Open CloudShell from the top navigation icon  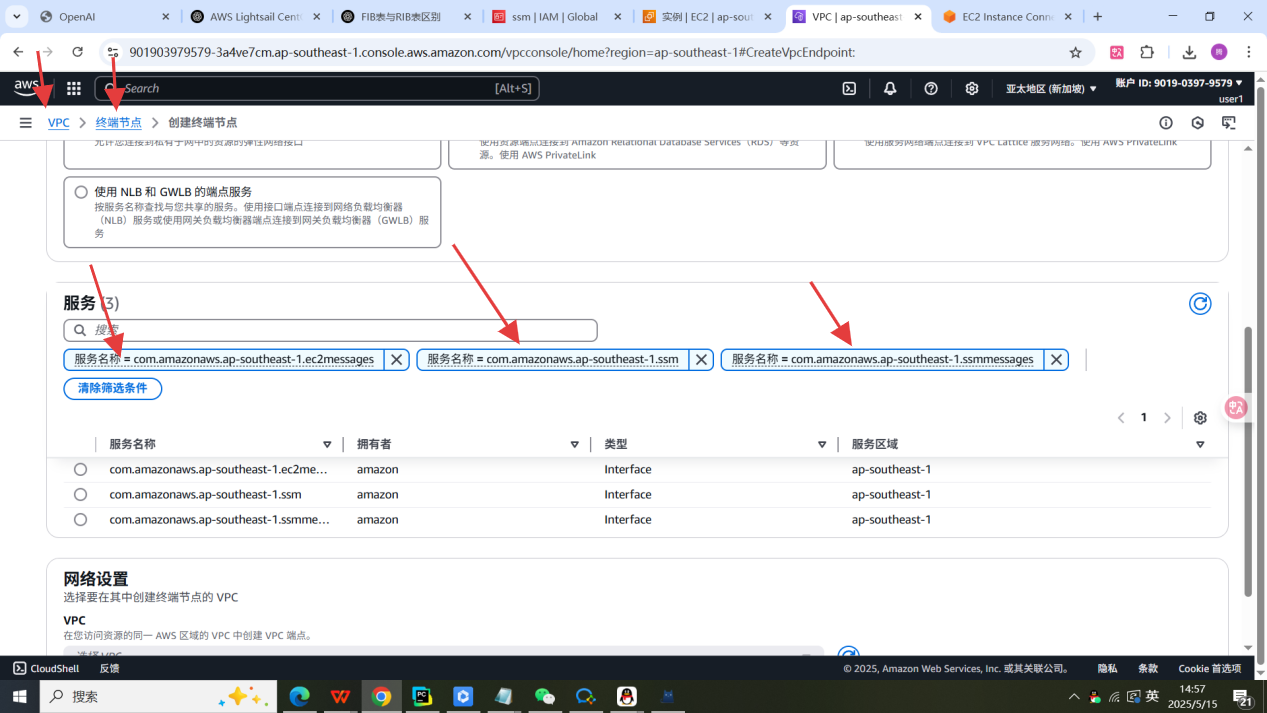click(x=849, y=88)
